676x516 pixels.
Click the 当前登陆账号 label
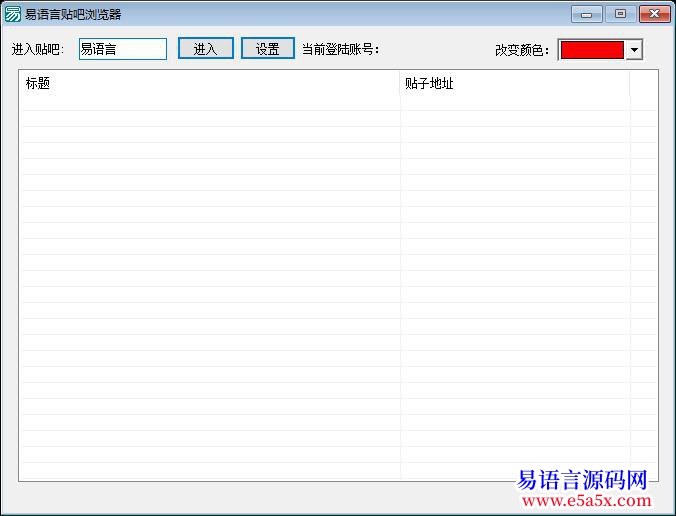point(341,49)
